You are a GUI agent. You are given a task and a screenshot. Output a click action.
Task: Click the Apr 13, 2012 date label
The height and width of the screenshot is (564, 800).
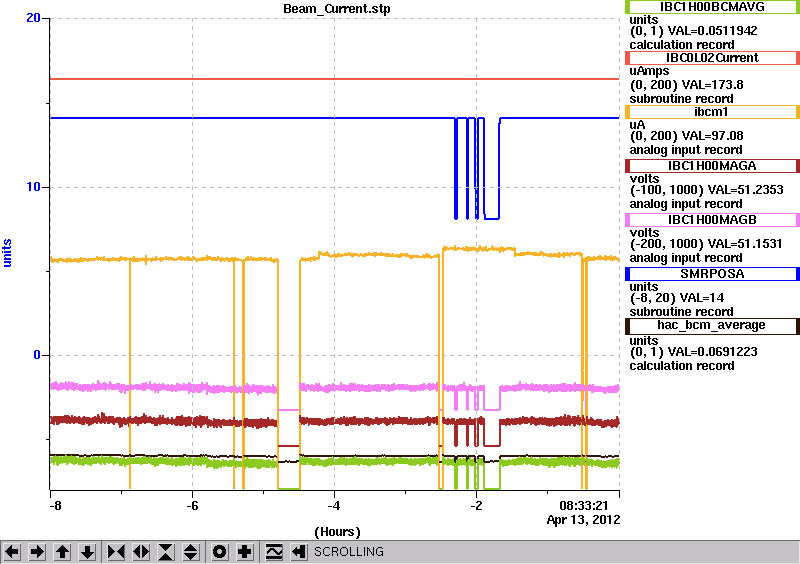584,520
